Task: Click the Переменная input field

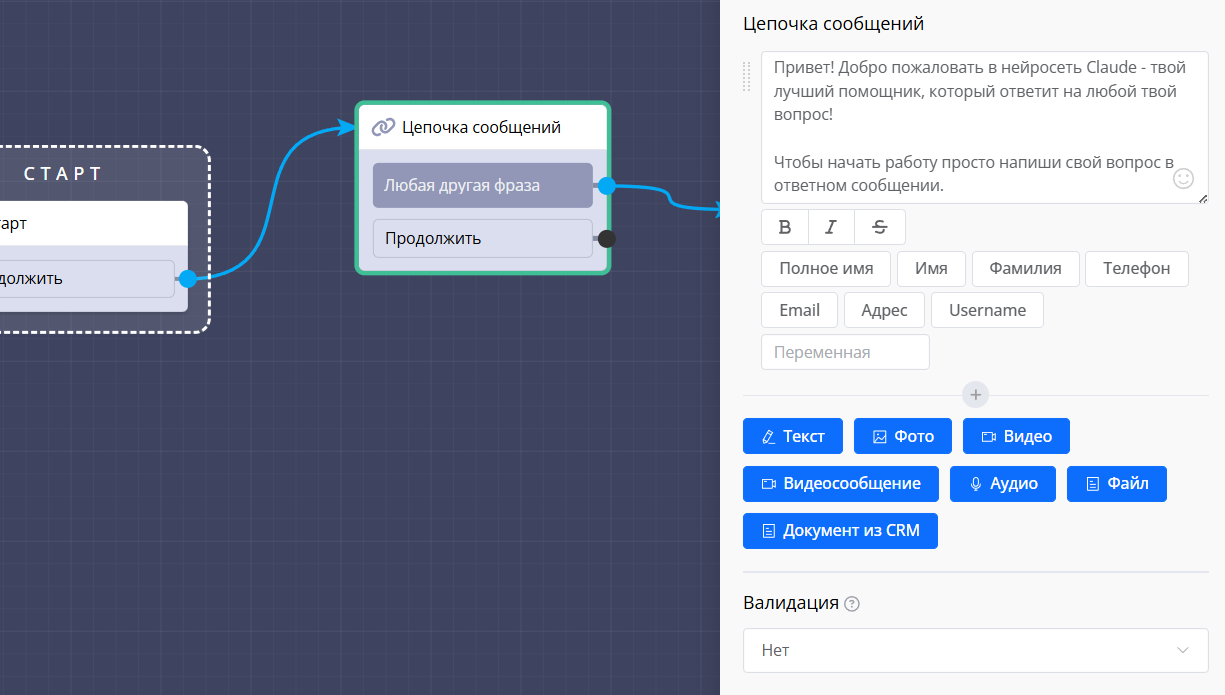Action: (x=845, y=352)
